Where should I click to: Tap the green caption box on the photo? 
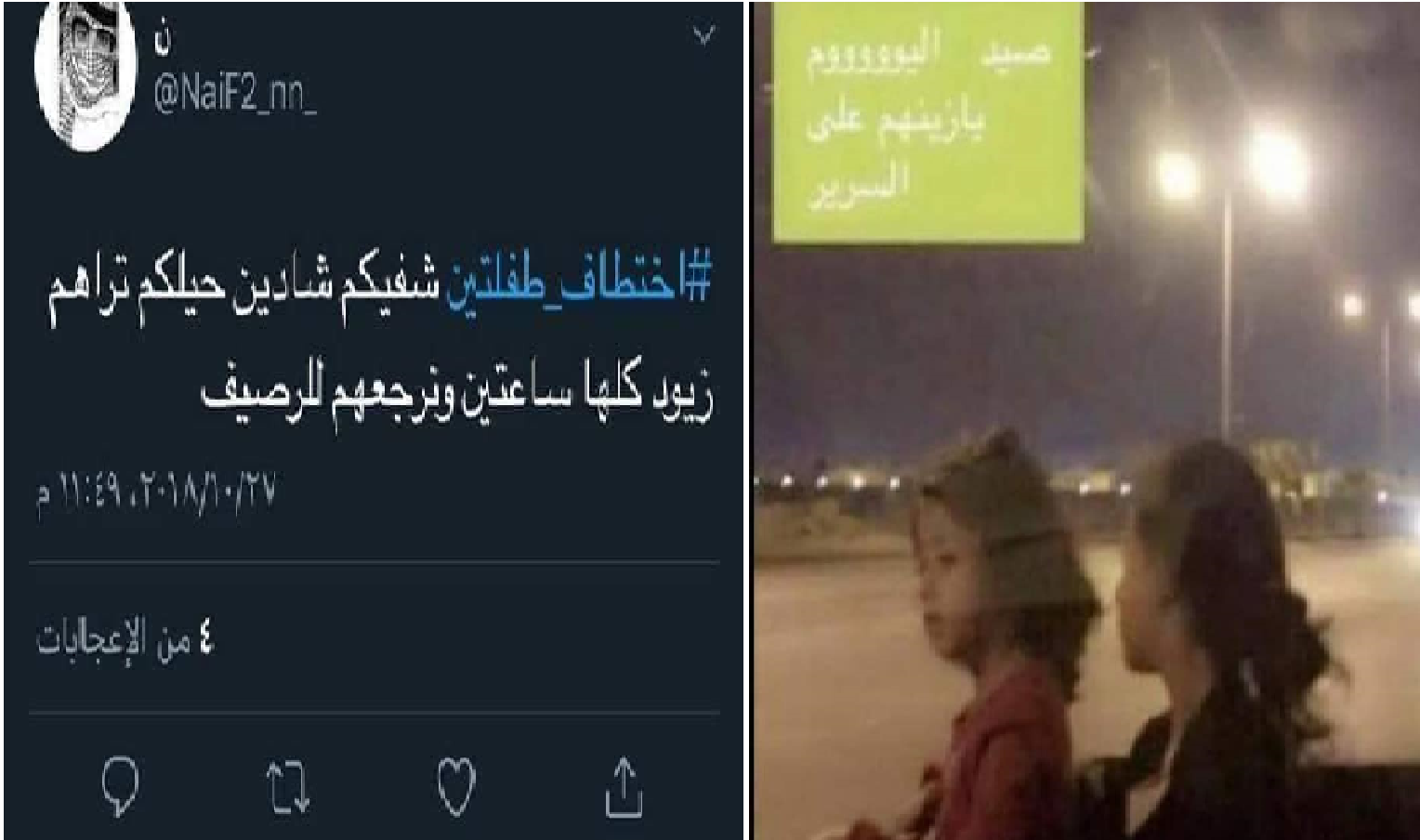pyautogui.click(x=927, y=124)
